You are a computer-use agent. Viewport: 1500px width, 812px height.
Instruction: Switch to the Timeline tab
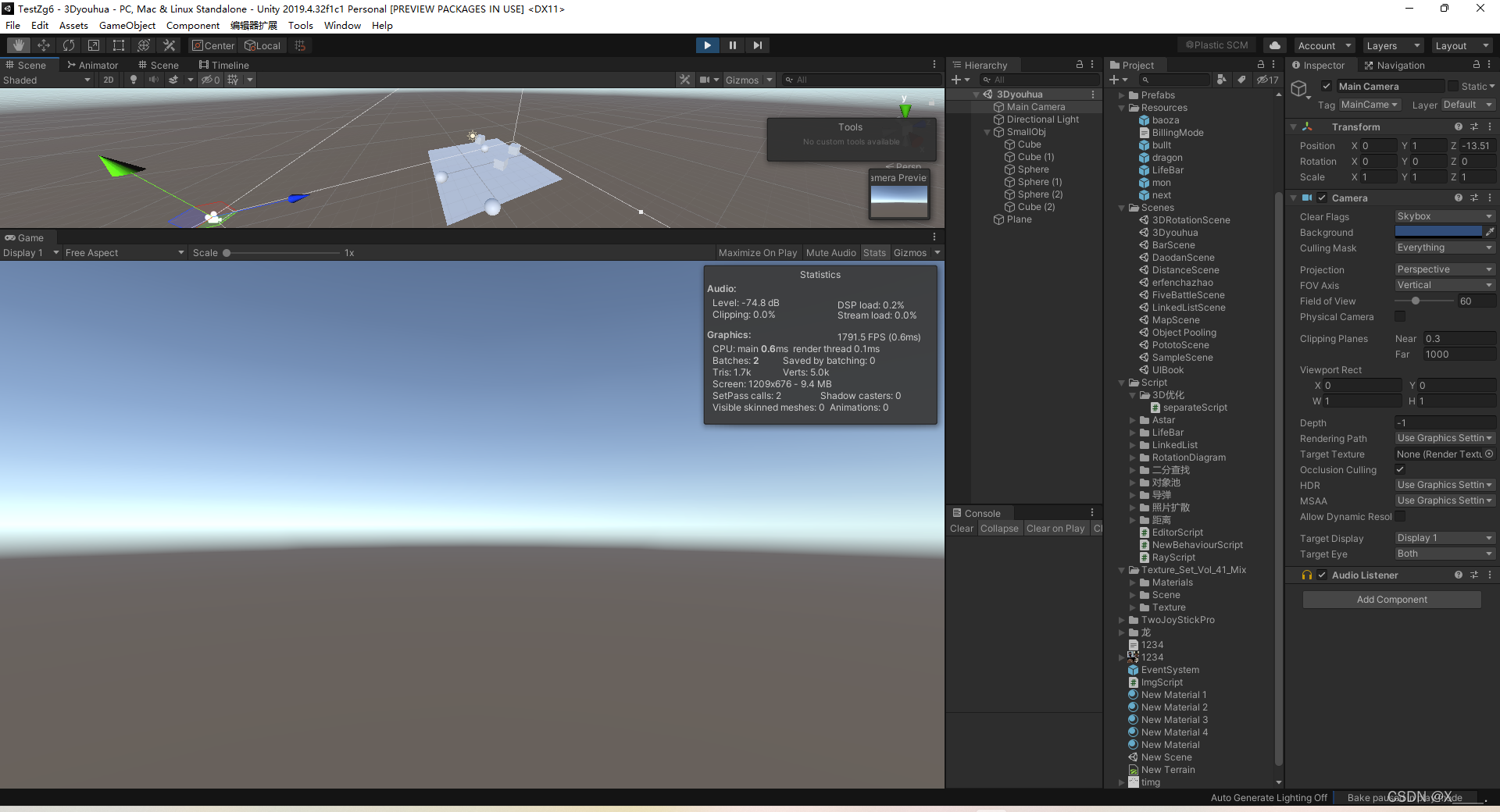click(x=224, y=65)
